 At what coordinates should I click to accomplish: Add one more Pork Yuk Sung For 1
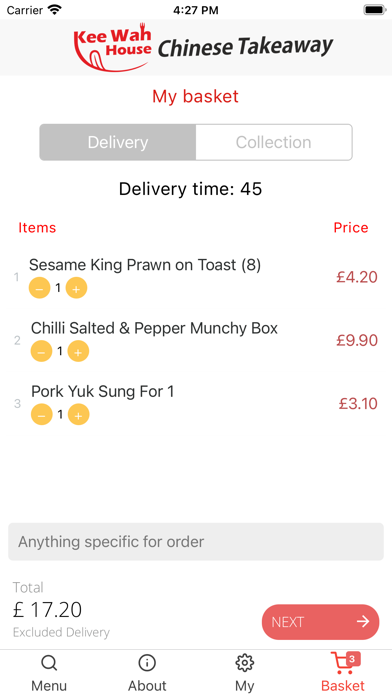tap(78, 415)
